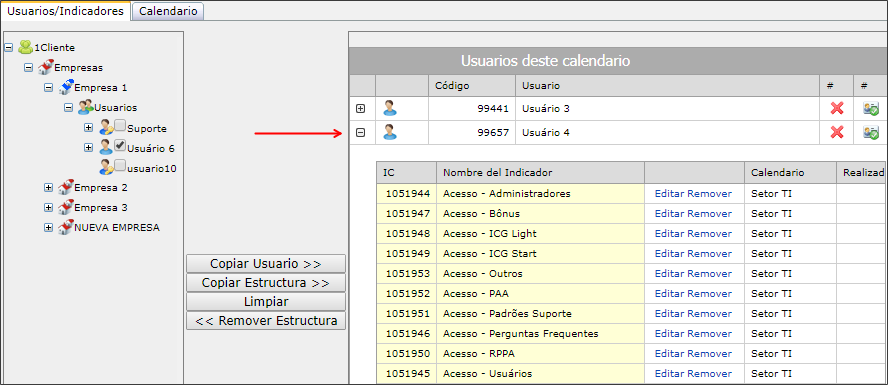Select the Suporte tree label
888x385 pixels.
pos(147,129)
